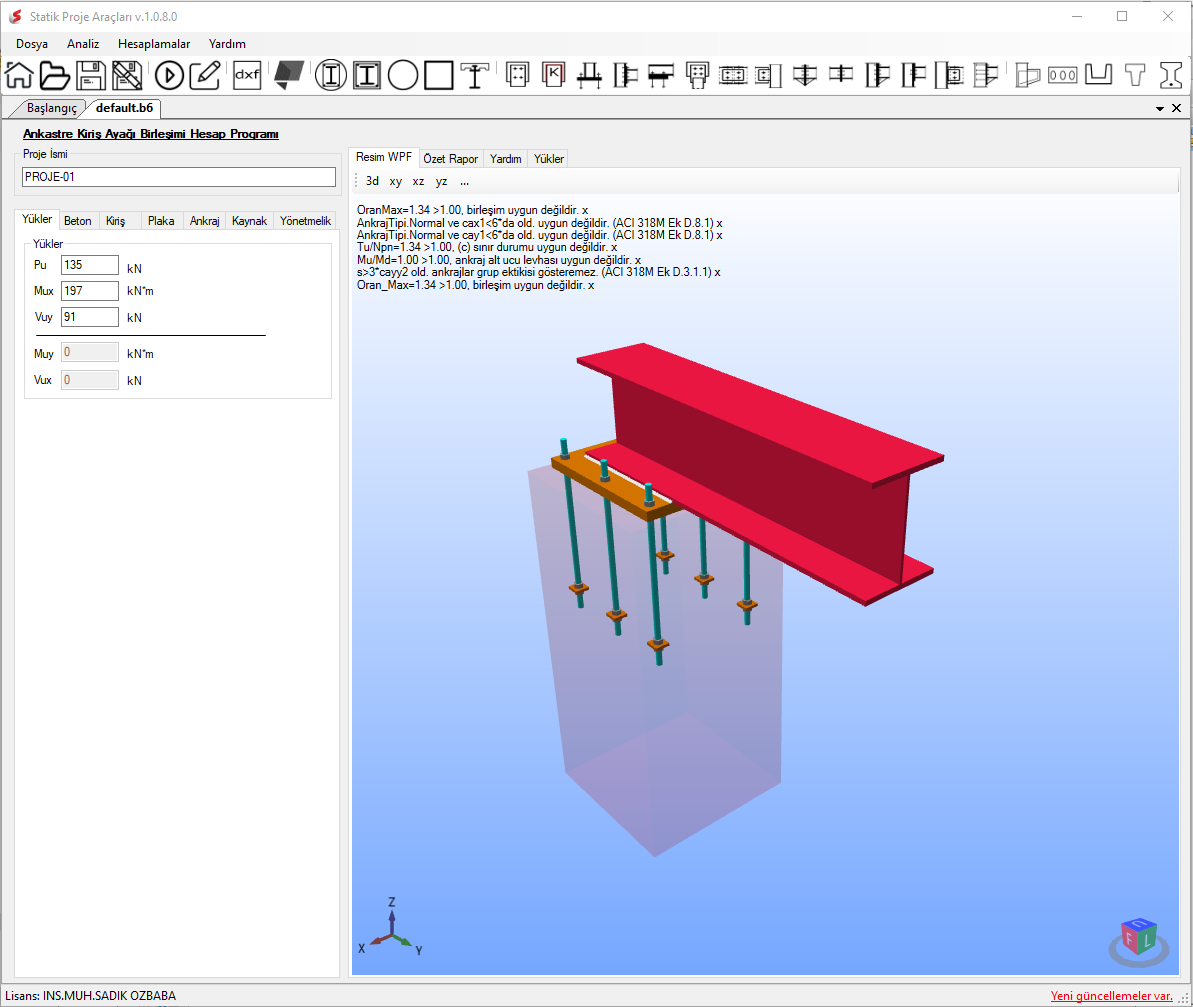Screen dimensions: 1193x1007
Task: Open the Hesaplamalar menu
Action: coord(154,44)
